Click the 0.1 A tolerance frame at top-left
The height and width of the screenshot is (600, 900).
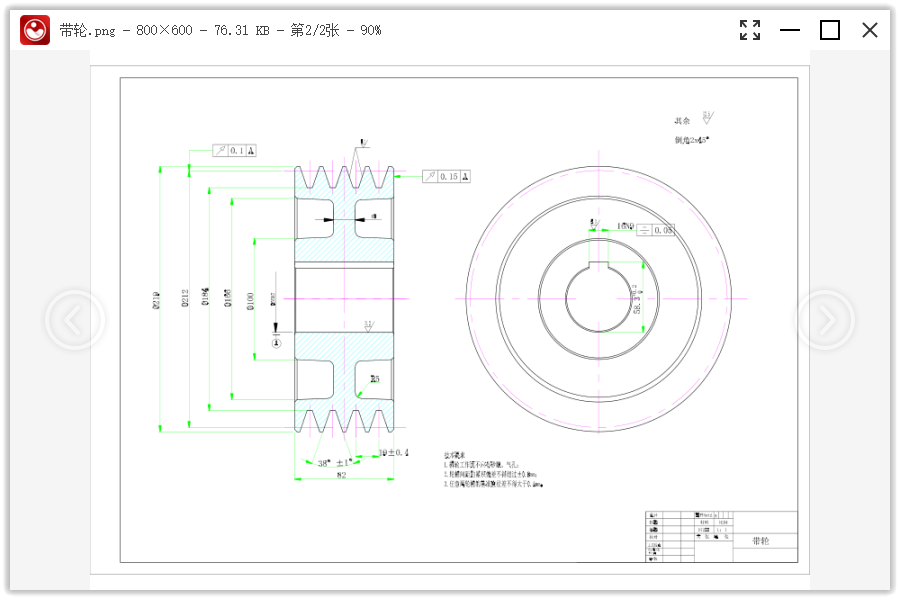click(x=235, y=151)
